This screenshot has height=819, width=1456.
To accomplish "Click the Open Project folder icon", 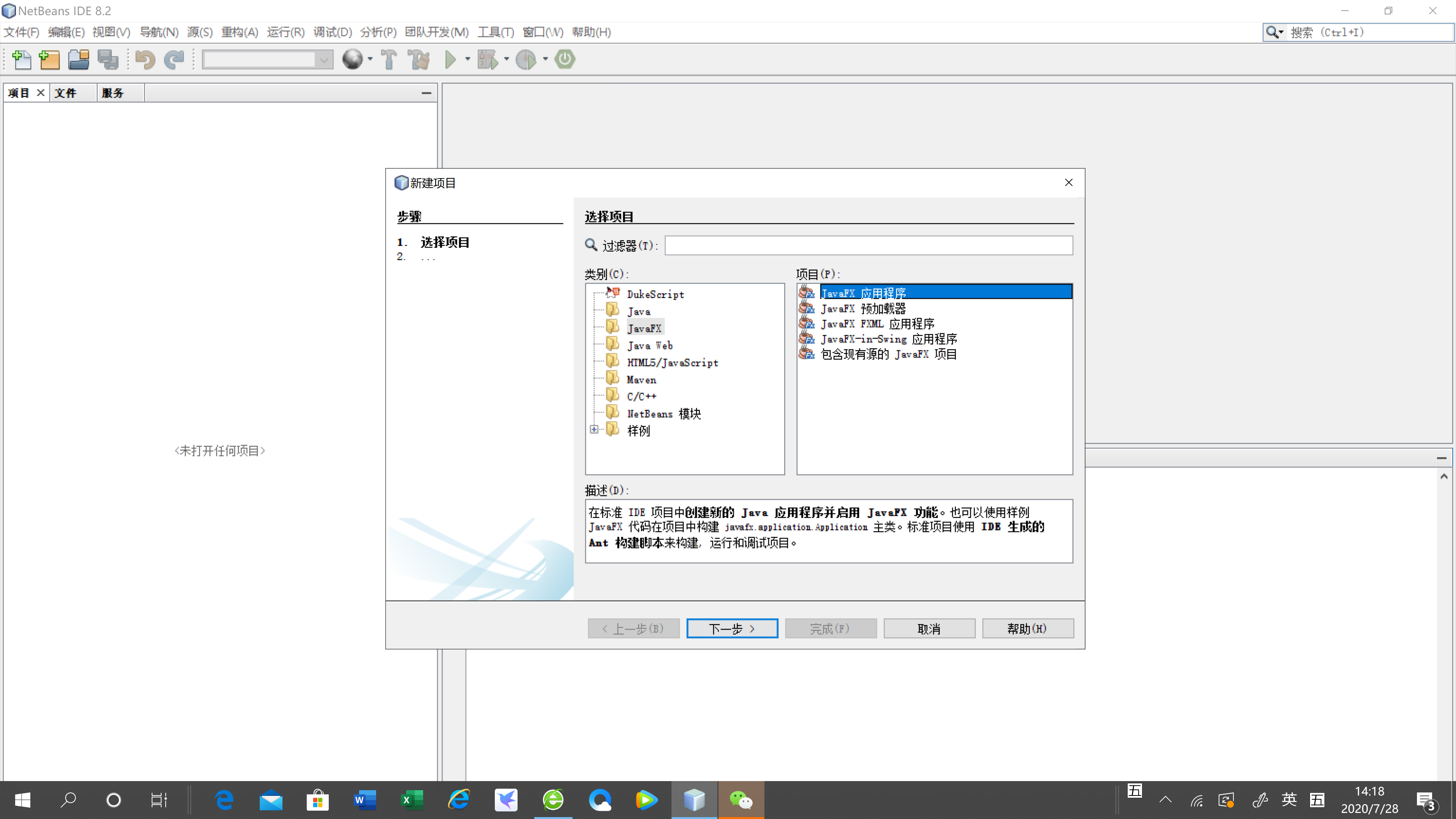I will coord(78,60).
